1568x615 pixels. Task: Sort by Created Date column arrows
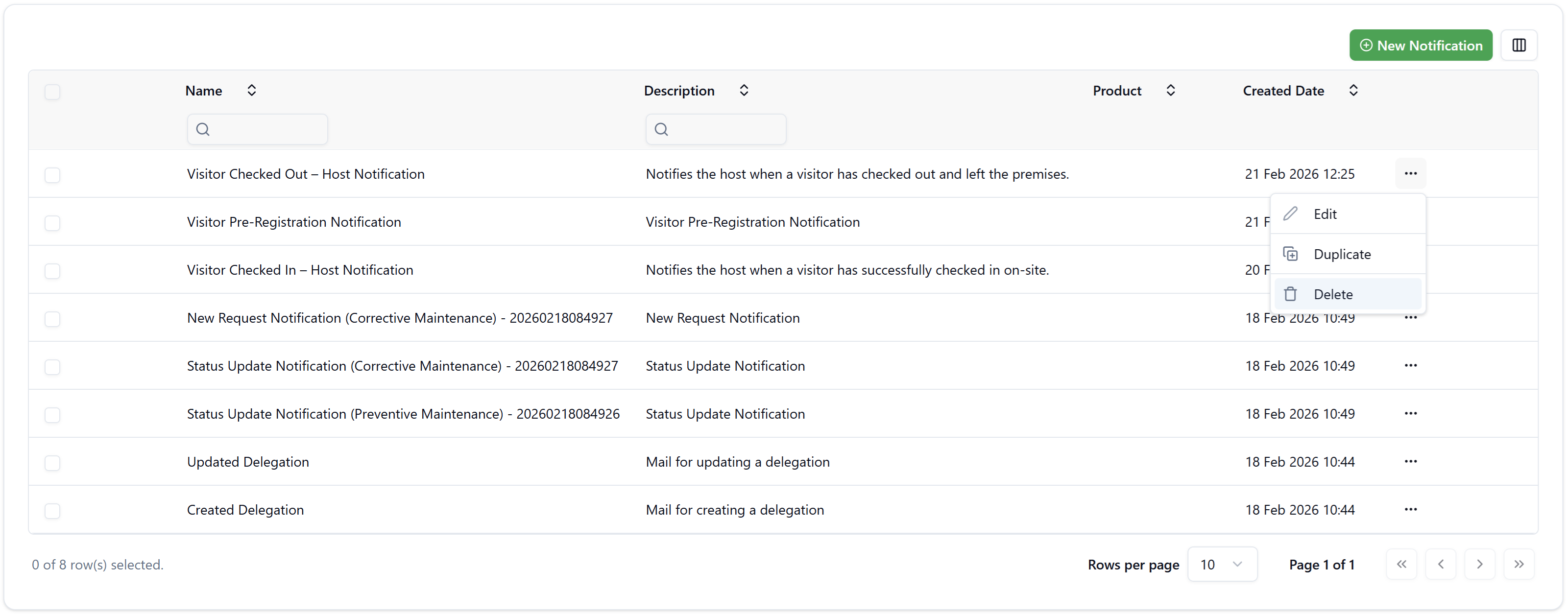(1353, 91)
